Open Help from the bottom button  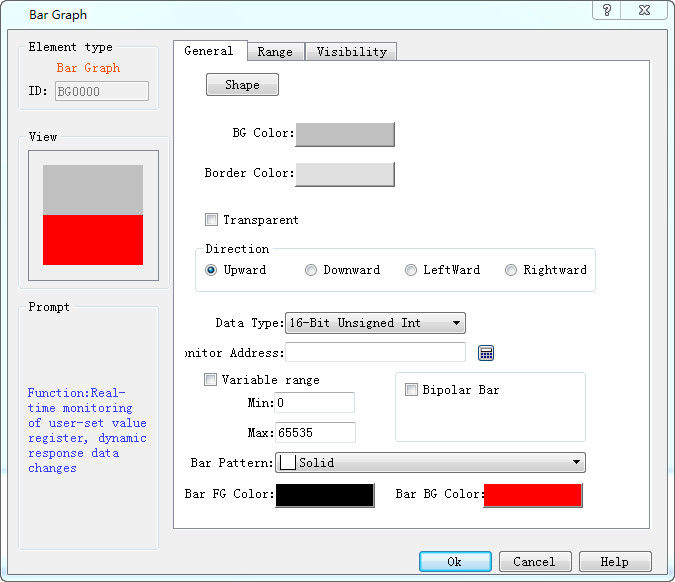(615, 562)
